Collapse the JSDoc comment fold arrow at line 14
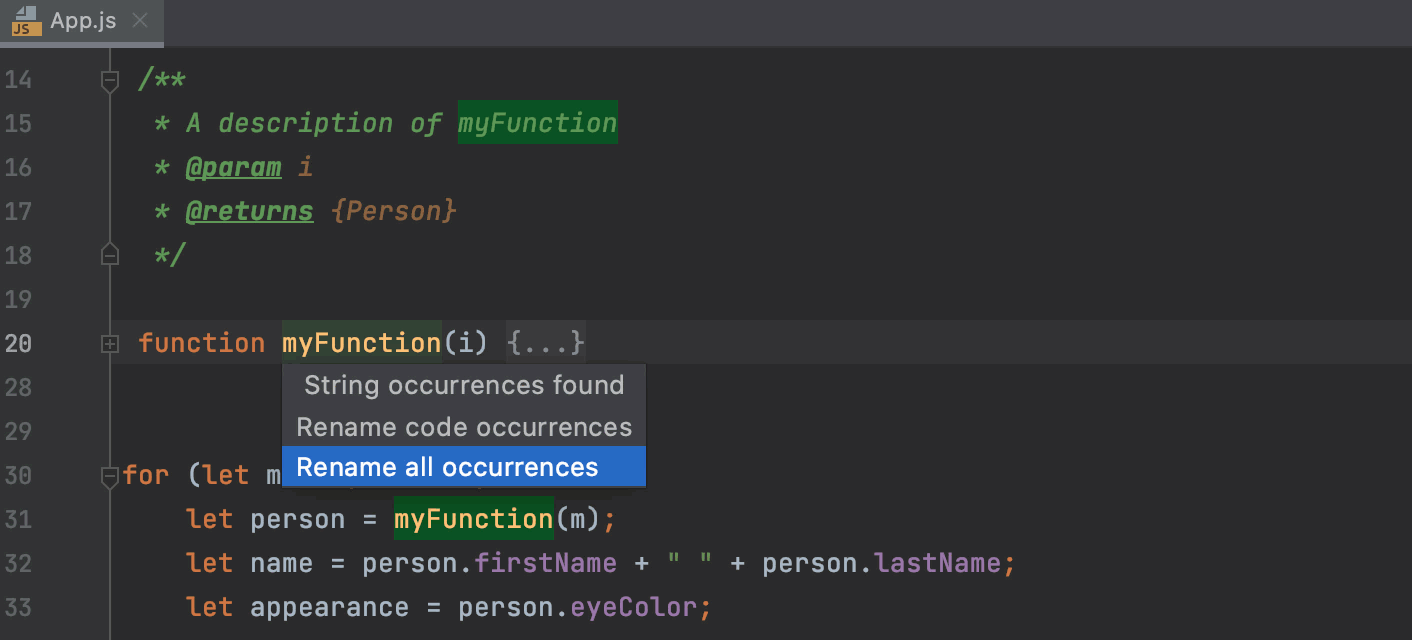Image resolution: width=1412 pixels, height=640 pixels. click(110, 80)
